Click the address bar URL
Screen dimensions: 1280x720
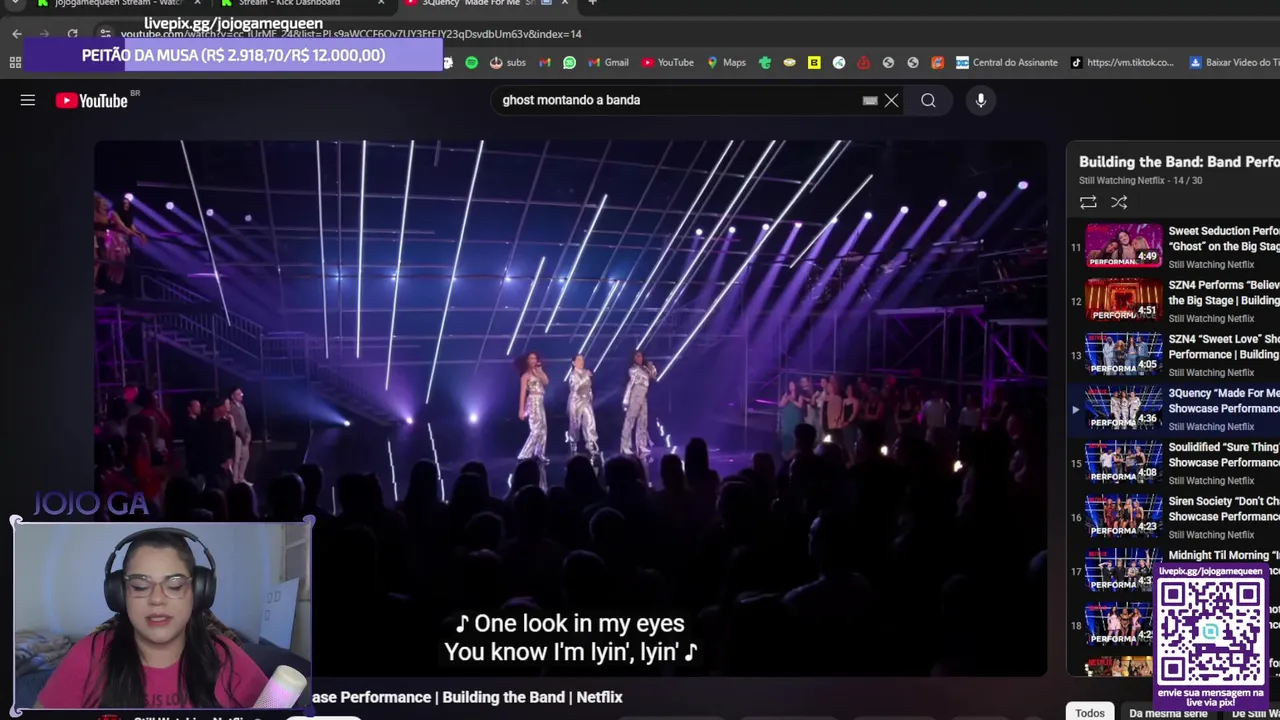tap(350, 34)
